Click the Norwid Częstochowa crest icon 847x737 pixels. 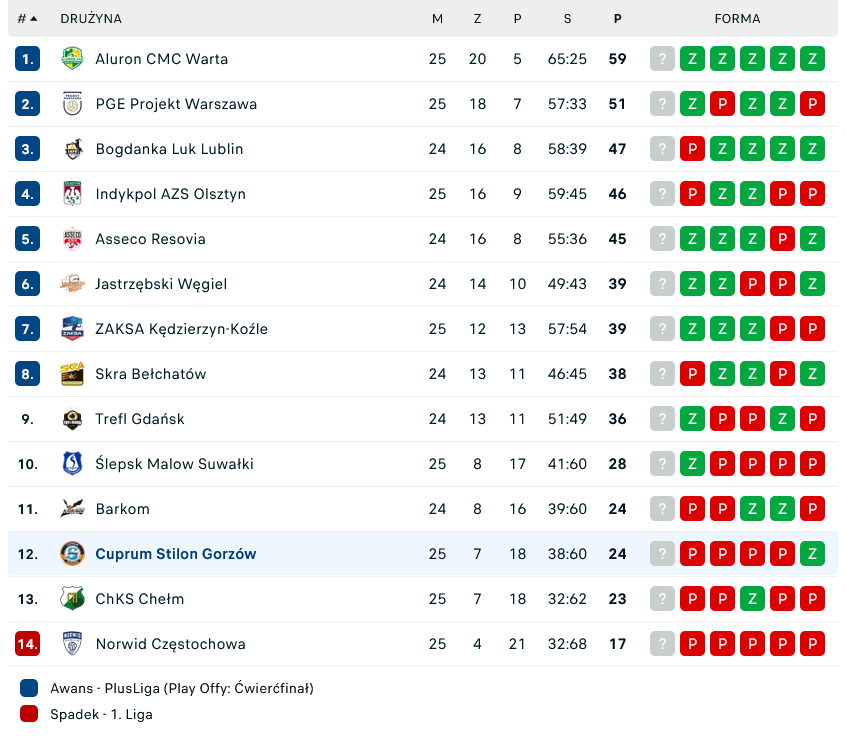click(72, 644)
